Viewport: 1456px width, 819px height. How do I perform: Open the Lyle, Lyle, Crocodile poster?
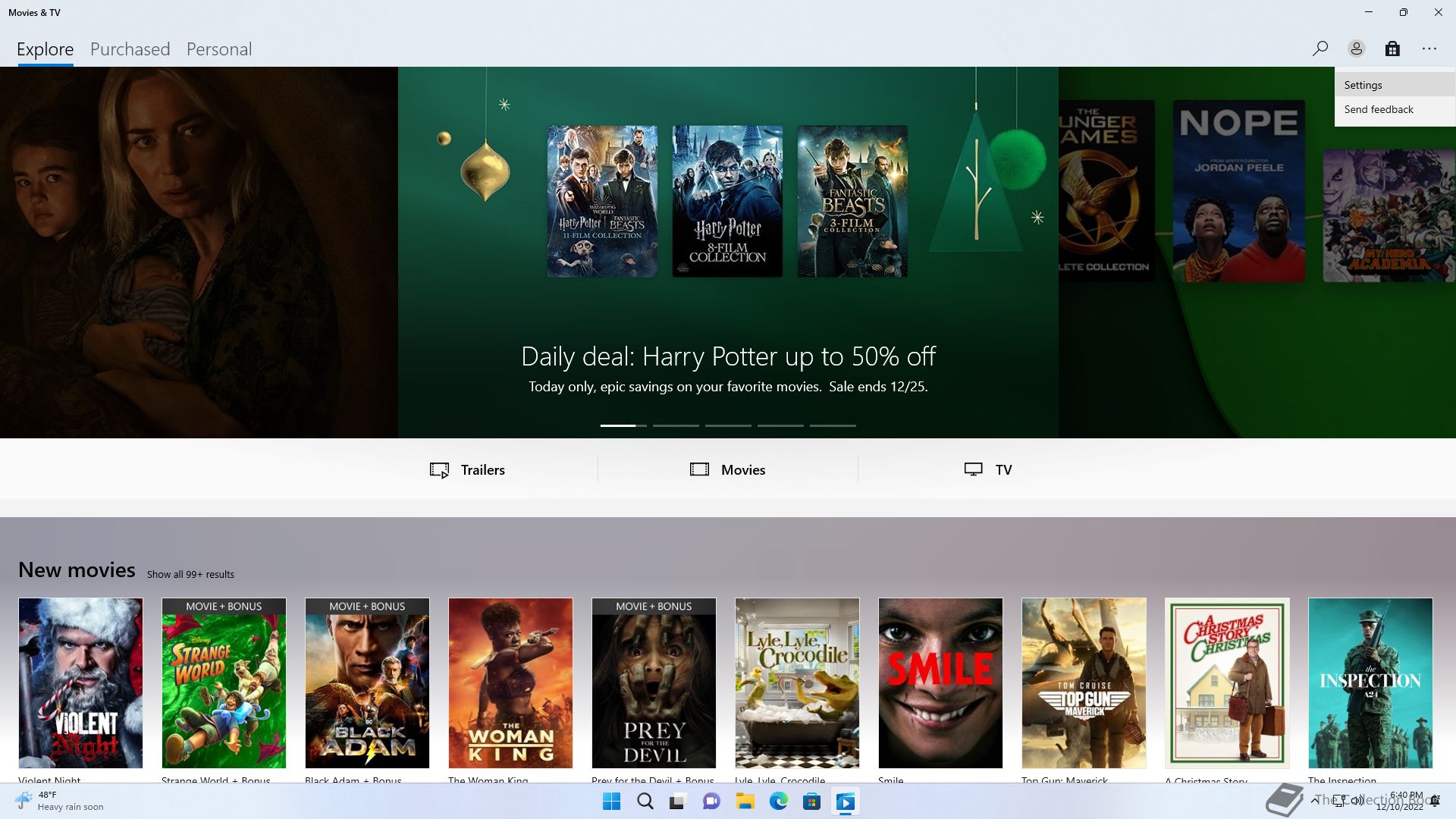point(797,682)
